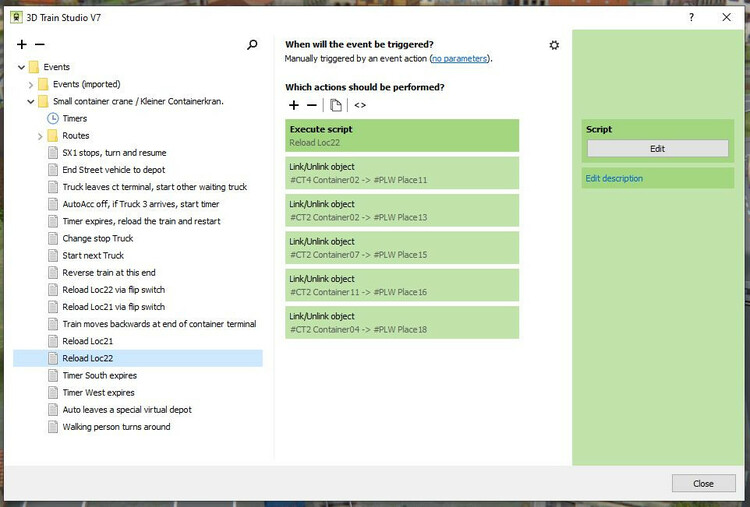Open the event search magnifier icon

(252, 45)
